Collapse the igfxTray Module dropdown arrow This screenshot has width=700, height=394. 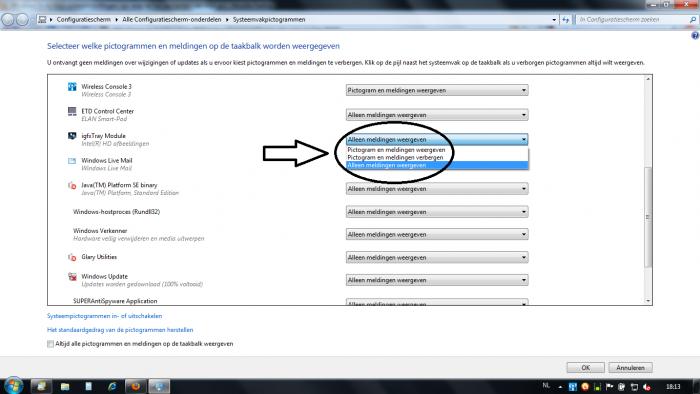coord(524,140)
